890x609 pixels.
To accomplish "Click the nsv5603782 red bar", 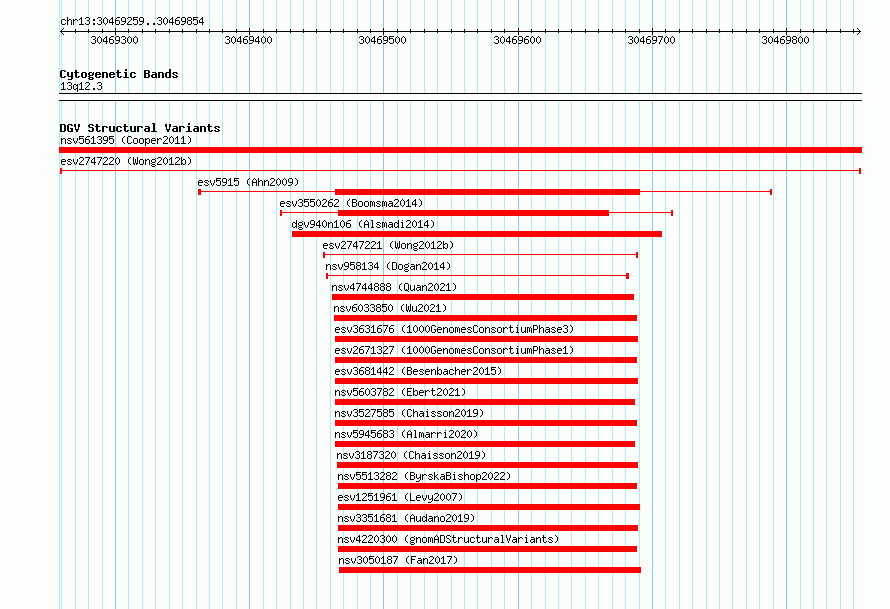I will coord(485,402).
